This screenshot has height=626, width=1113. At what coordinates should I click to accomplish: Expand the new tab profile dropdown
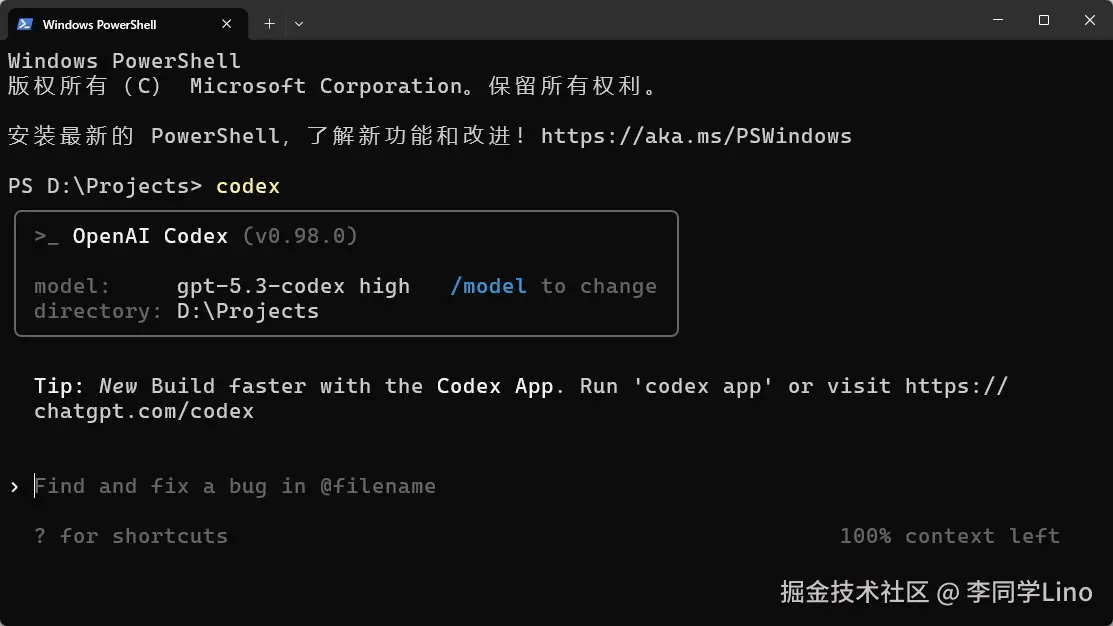tap(299, 23)
